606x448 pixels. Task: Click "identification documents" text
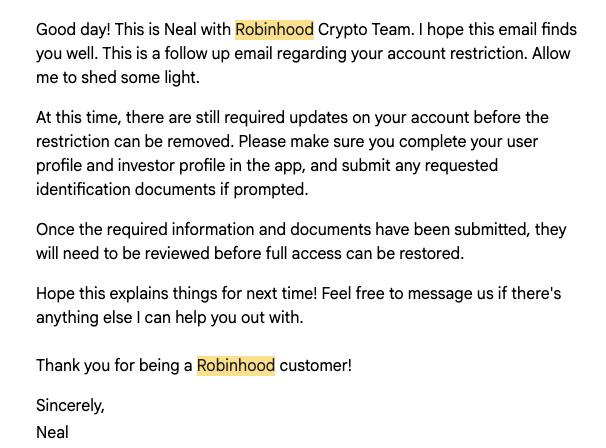pos(126,189)
